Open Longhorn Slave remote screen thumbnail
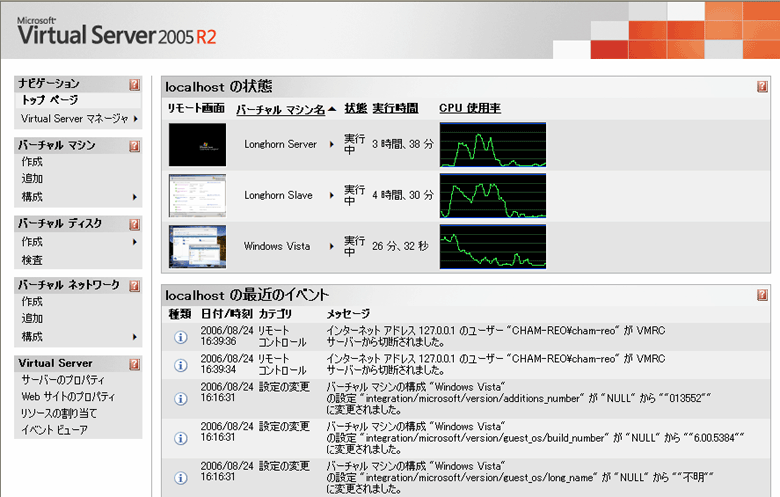Image resolution: width=780 pixels, height=497 pixels. (197, 196)
